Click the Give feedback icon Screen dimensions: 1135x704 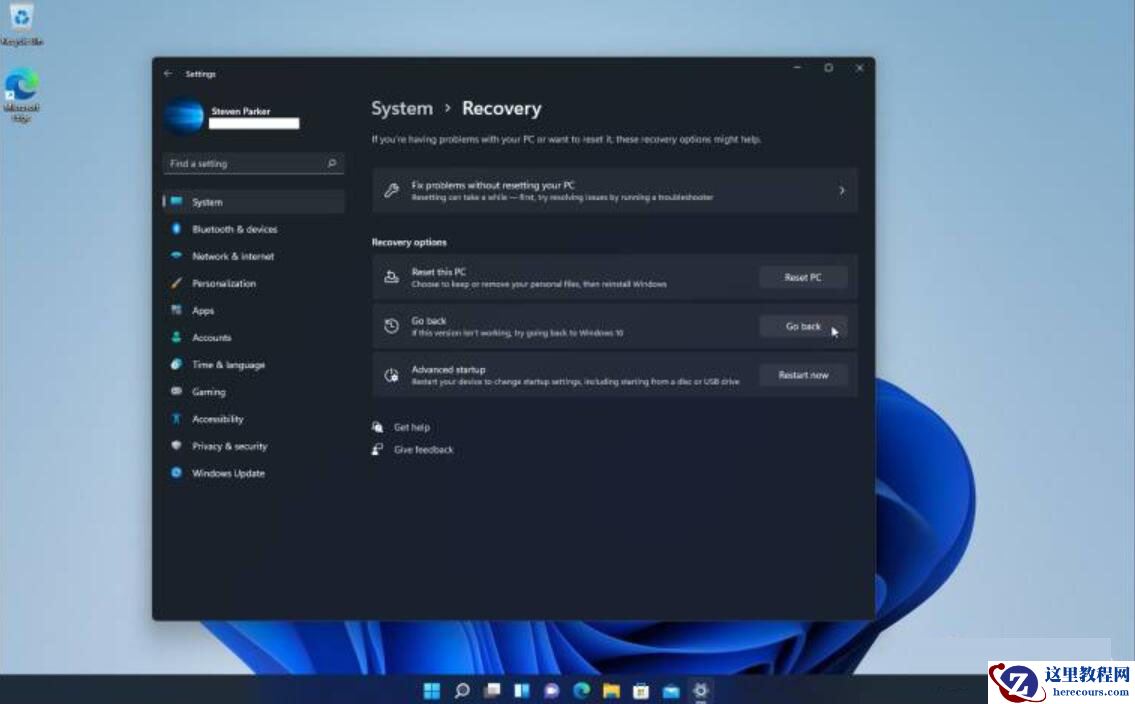click(x=376, y=449)
